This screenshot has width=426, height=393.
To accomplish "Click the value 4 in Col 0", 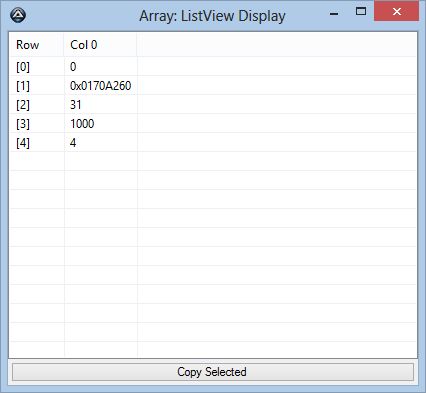I will (x=73, y=143).
